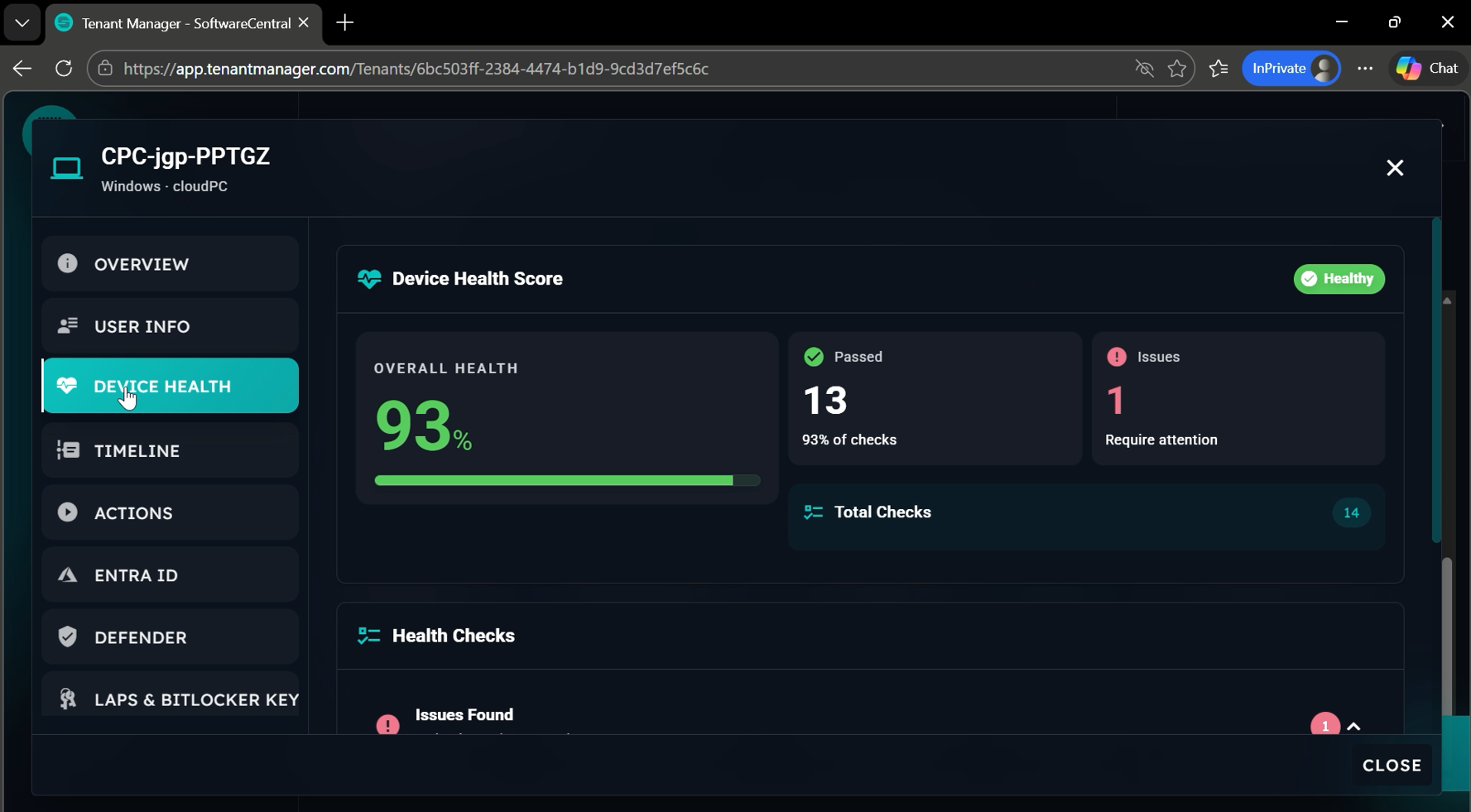This screenshot has width=1471, height=812.
Task: Collapse the Issues Found section chevron
Action: pyautogui.click(x=1353, y=726)
